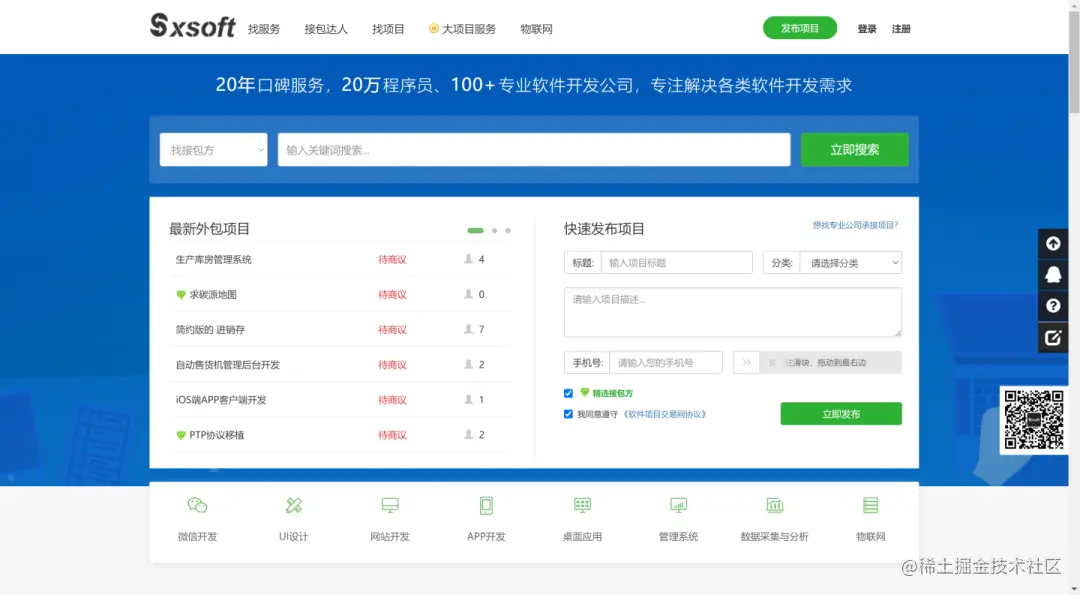The image size is (1080, 595).
Task: Open project 生产库房管理系统
Action: 214,260
